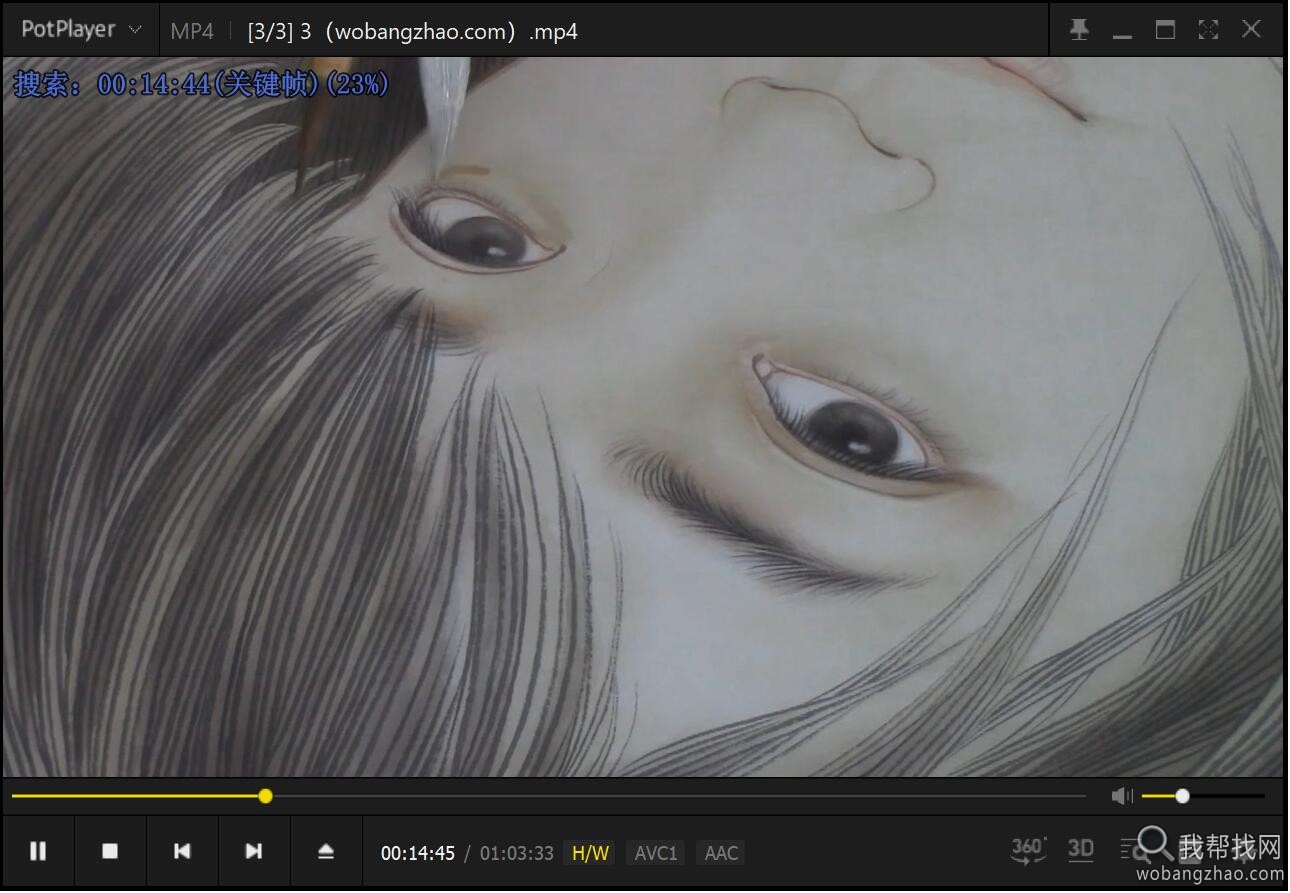Click the total duration 01:03:33
The width and height of the screenshot is (1290, 893).
516,853
